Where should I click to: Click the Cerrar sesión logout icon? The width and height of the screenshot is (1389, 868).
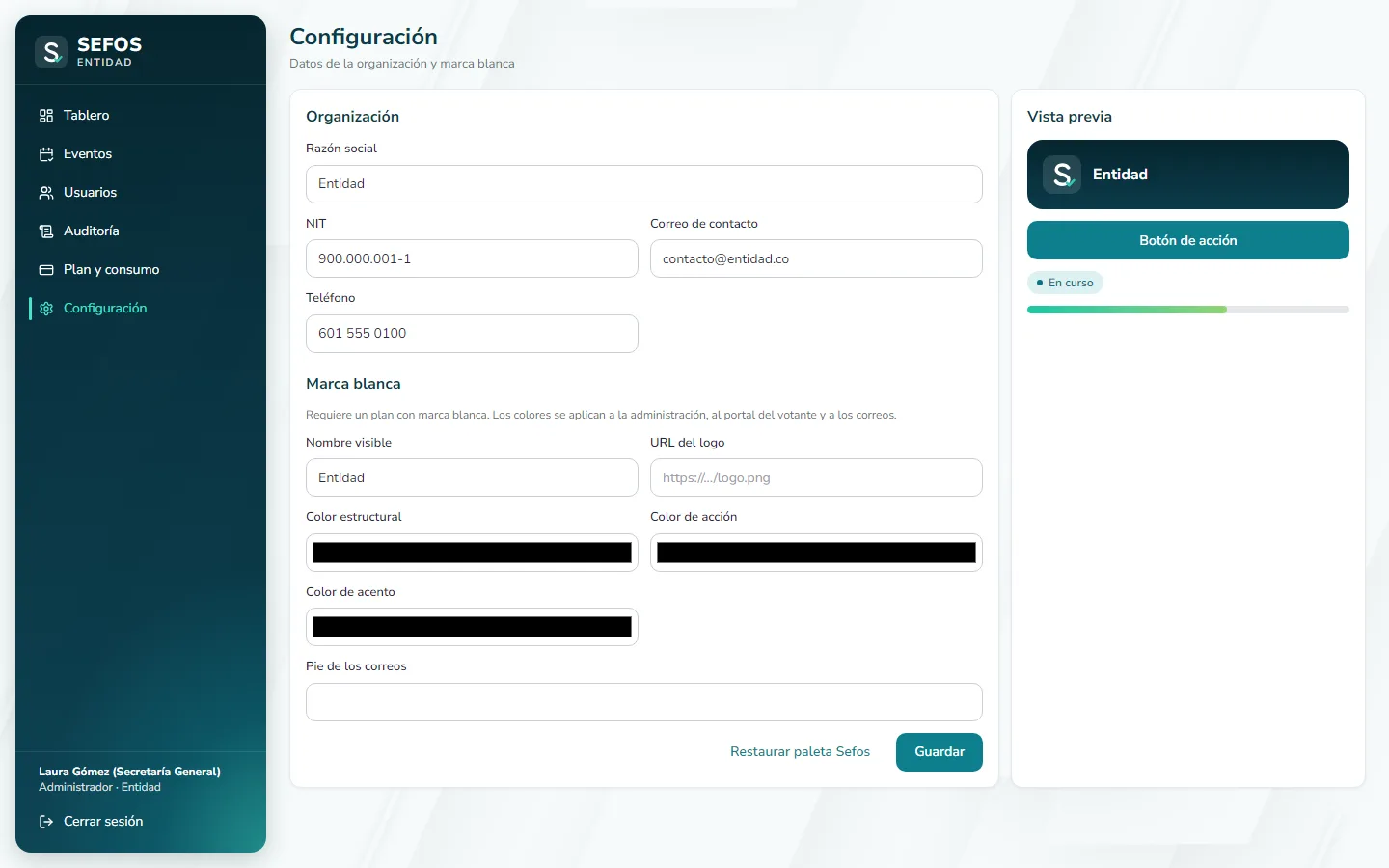[x=46, y=822]
